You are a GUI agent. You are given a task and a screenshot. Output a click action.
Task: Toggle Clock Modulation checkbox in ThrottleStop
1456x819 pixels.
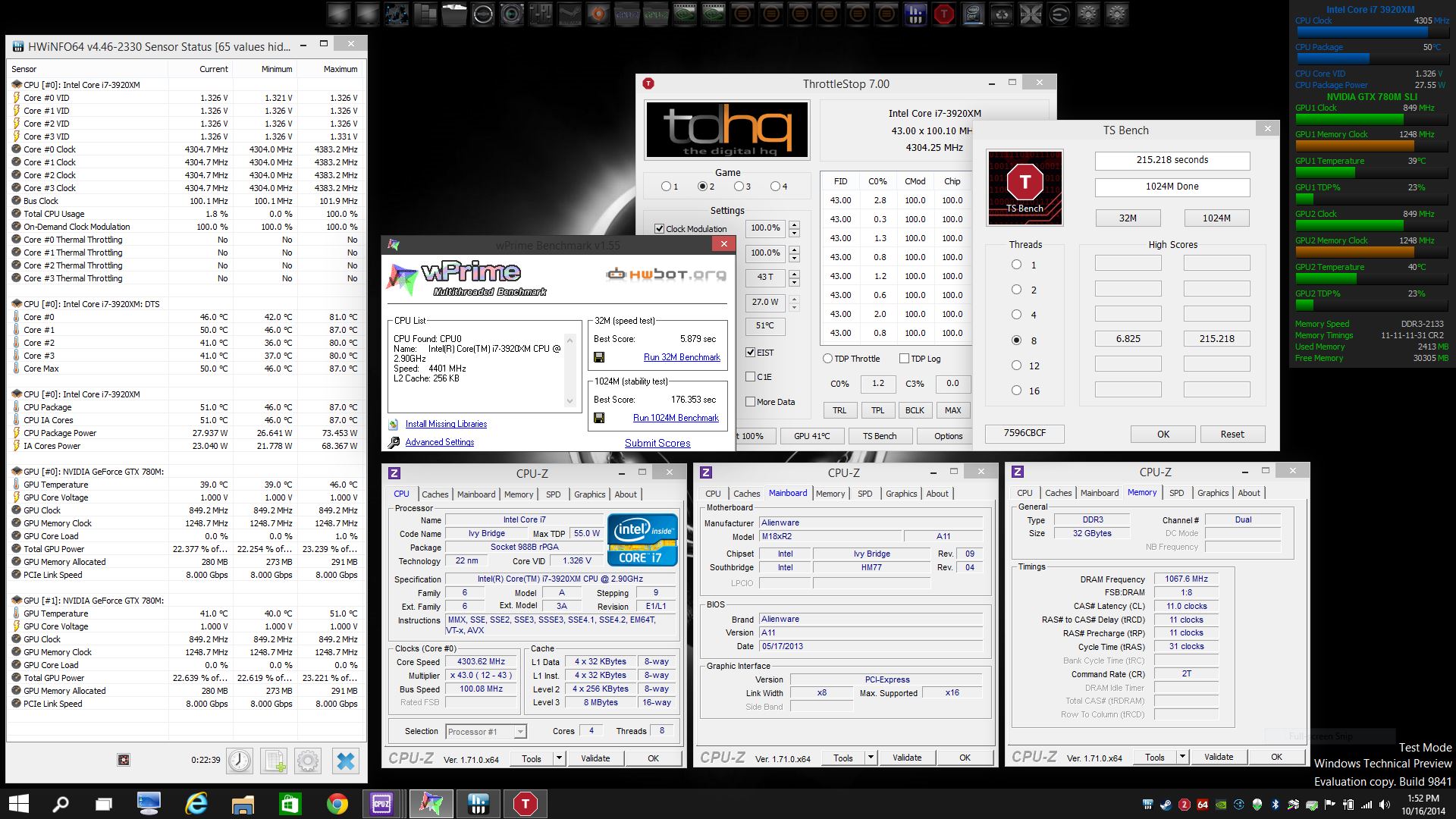click(x=659, y=228)
